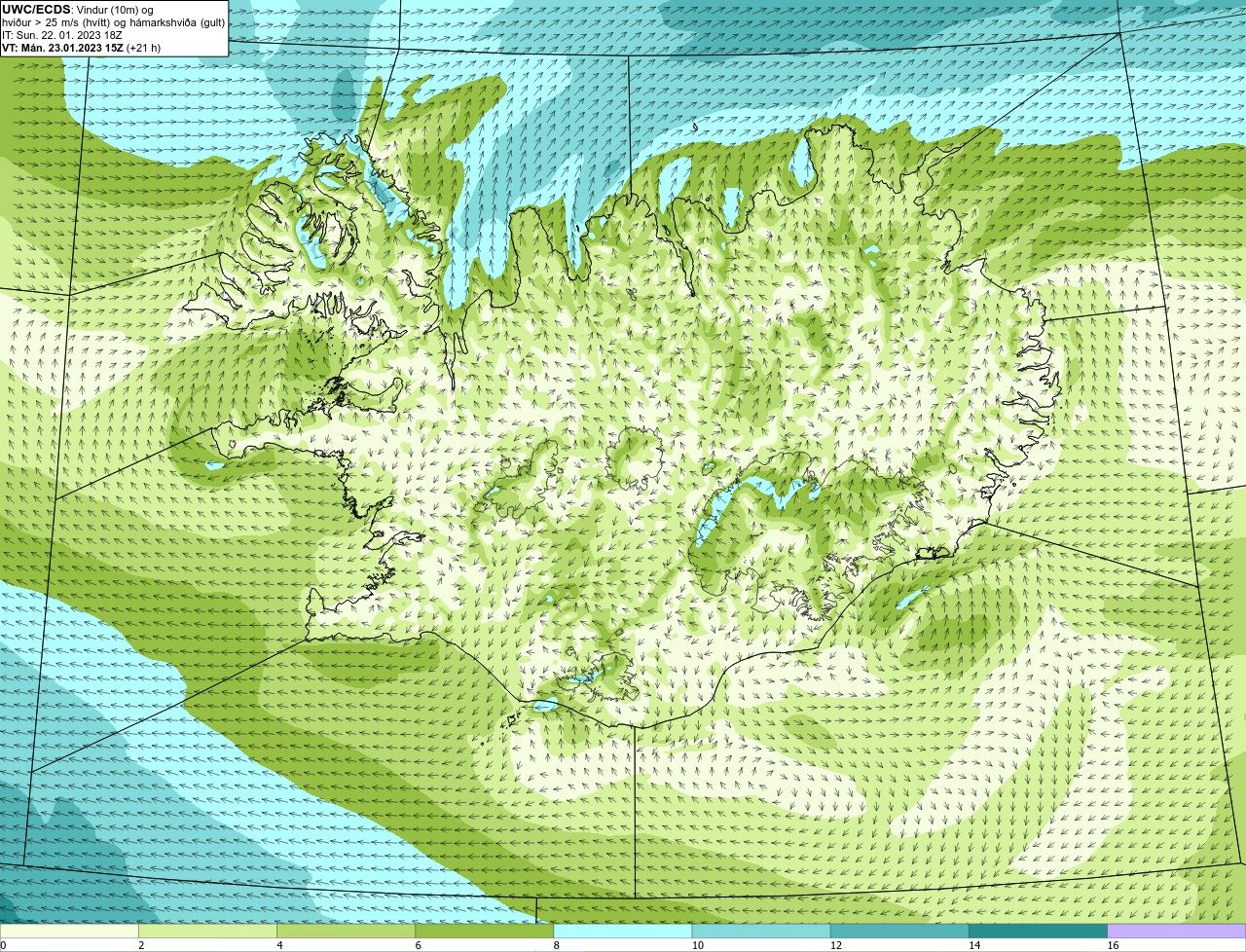This screenshot has height=952, width=1246.
Task: Click the legend scale label '4'
Action: tap(279, 945)
